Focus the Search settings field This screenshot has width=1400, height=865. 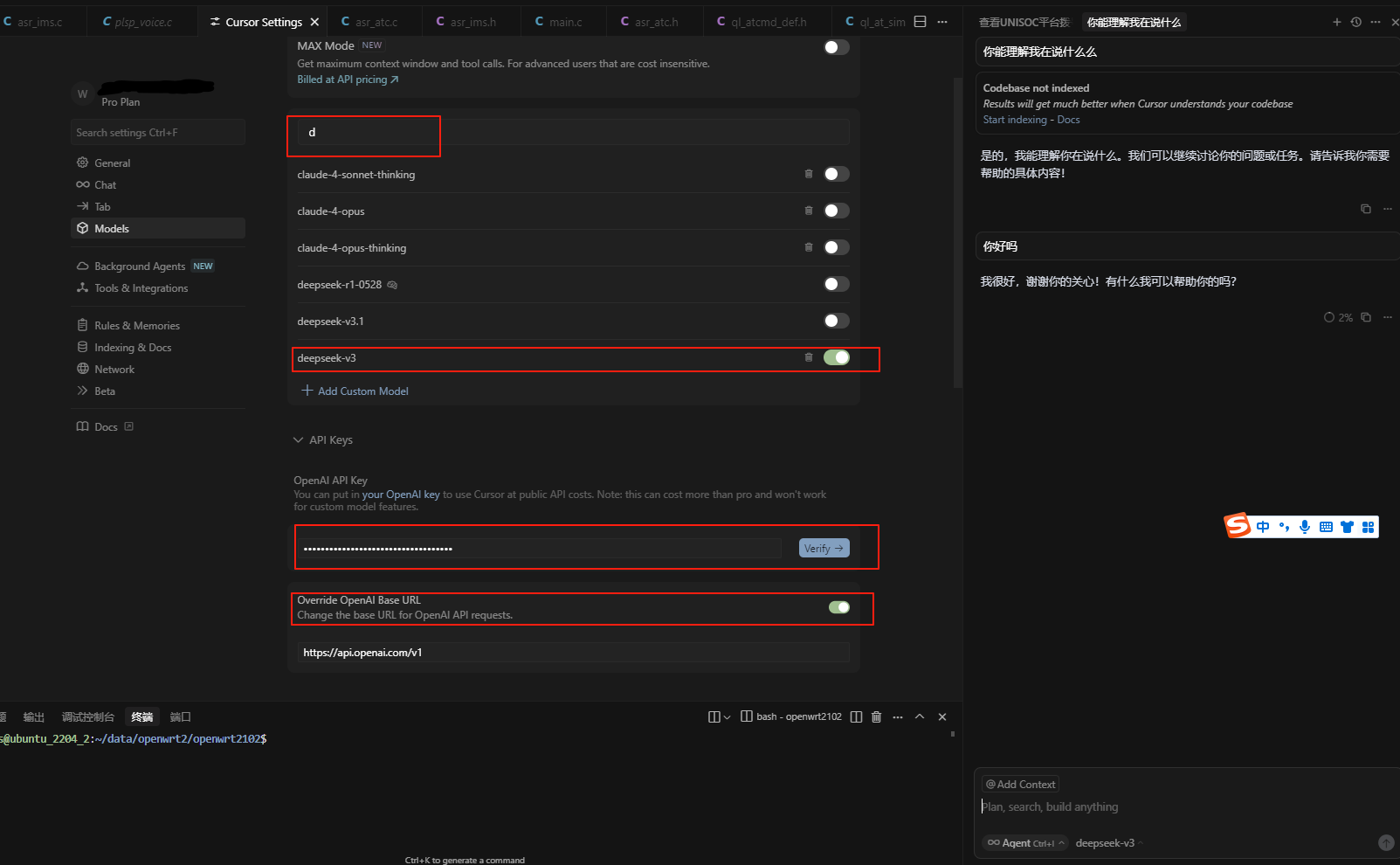(158, 132)
